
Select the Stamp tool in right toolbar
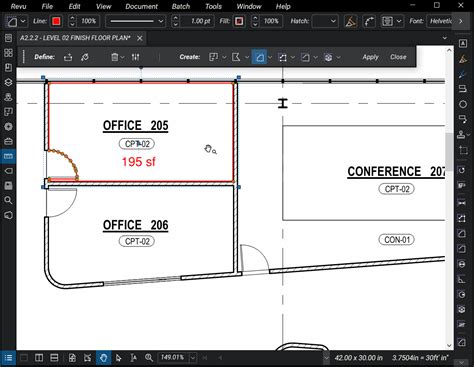coord(462,134)
